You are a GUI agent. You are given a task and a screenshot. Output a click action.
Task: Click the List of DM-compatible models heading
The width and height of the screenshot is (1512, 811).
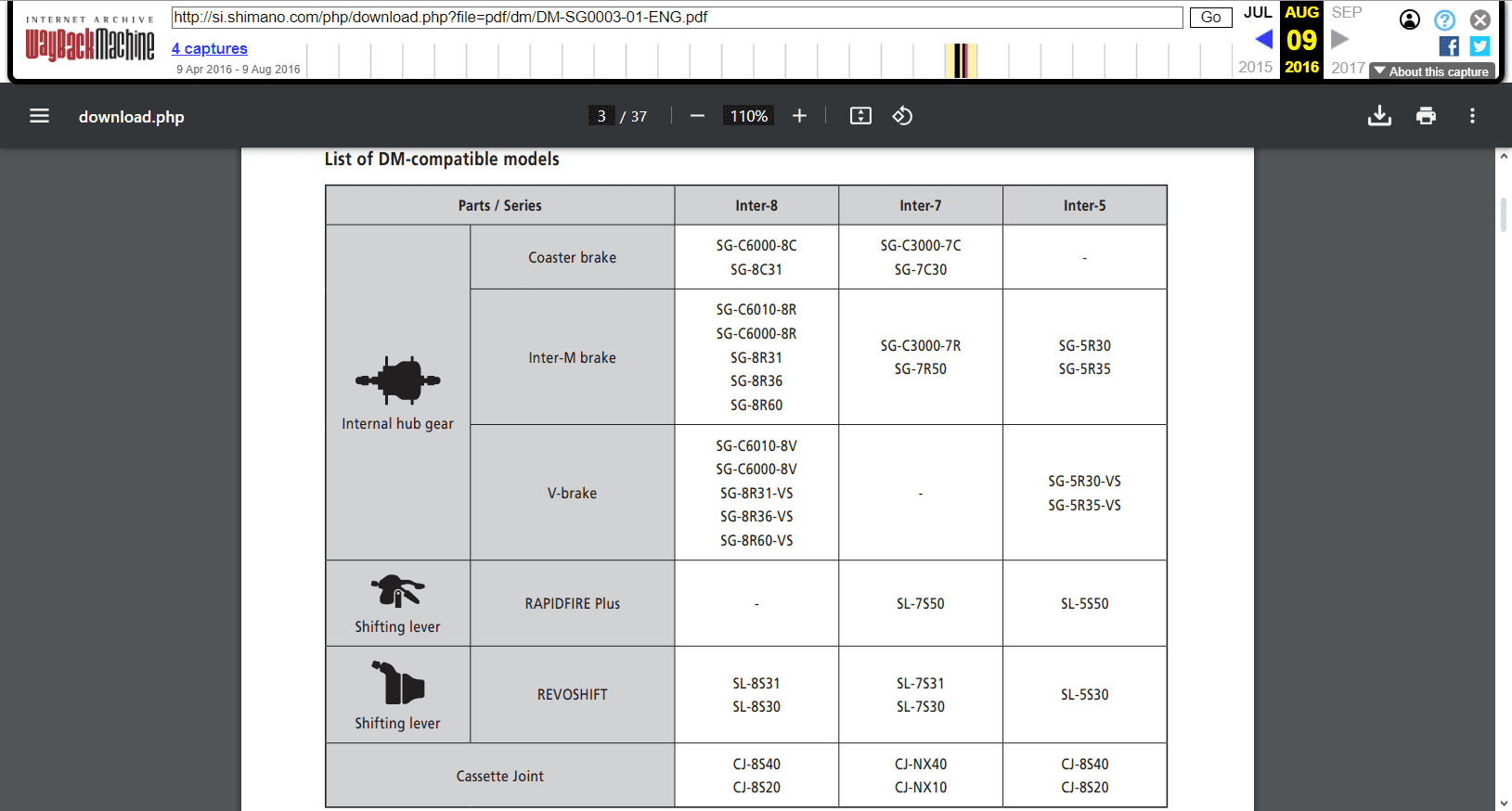click(x=442, y=160)
